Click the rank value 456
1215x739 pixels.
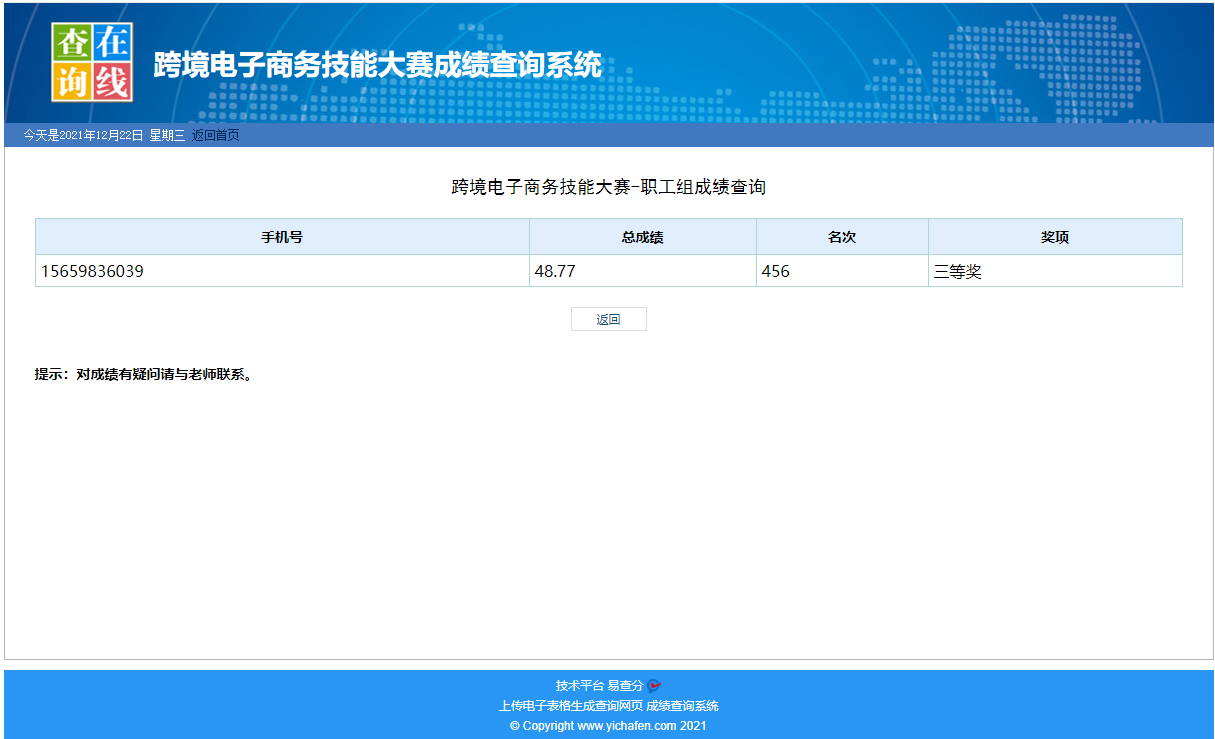775,271
